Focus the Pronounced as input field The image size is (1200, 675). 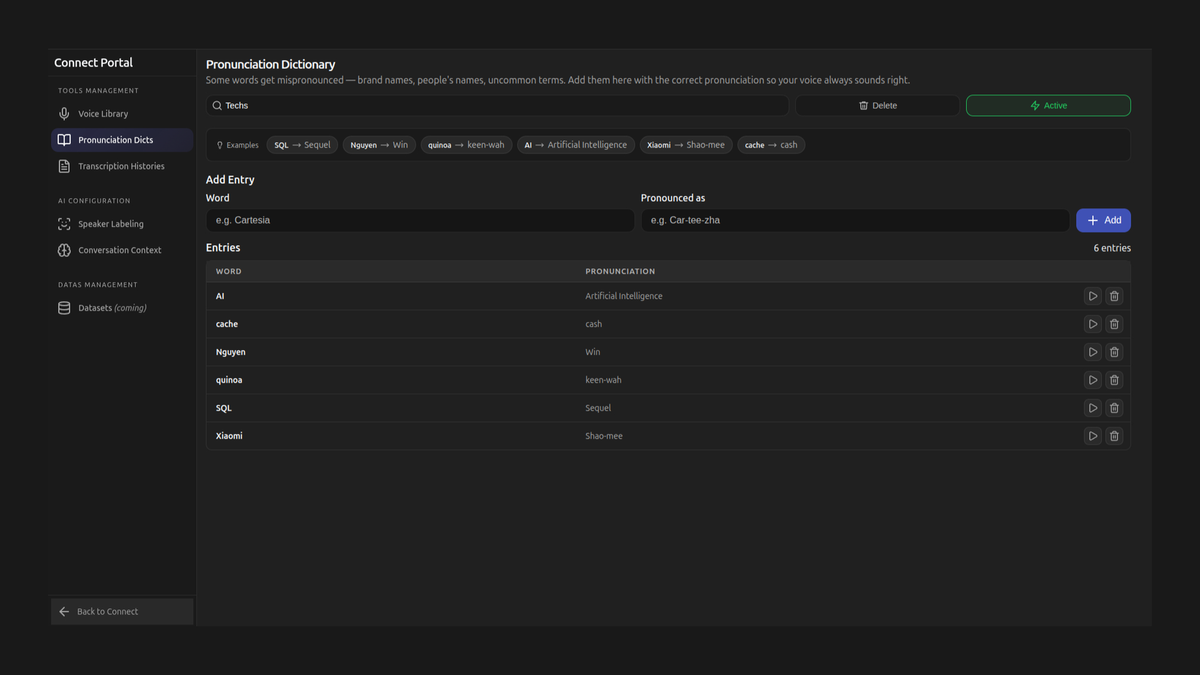tap(855, 220)
